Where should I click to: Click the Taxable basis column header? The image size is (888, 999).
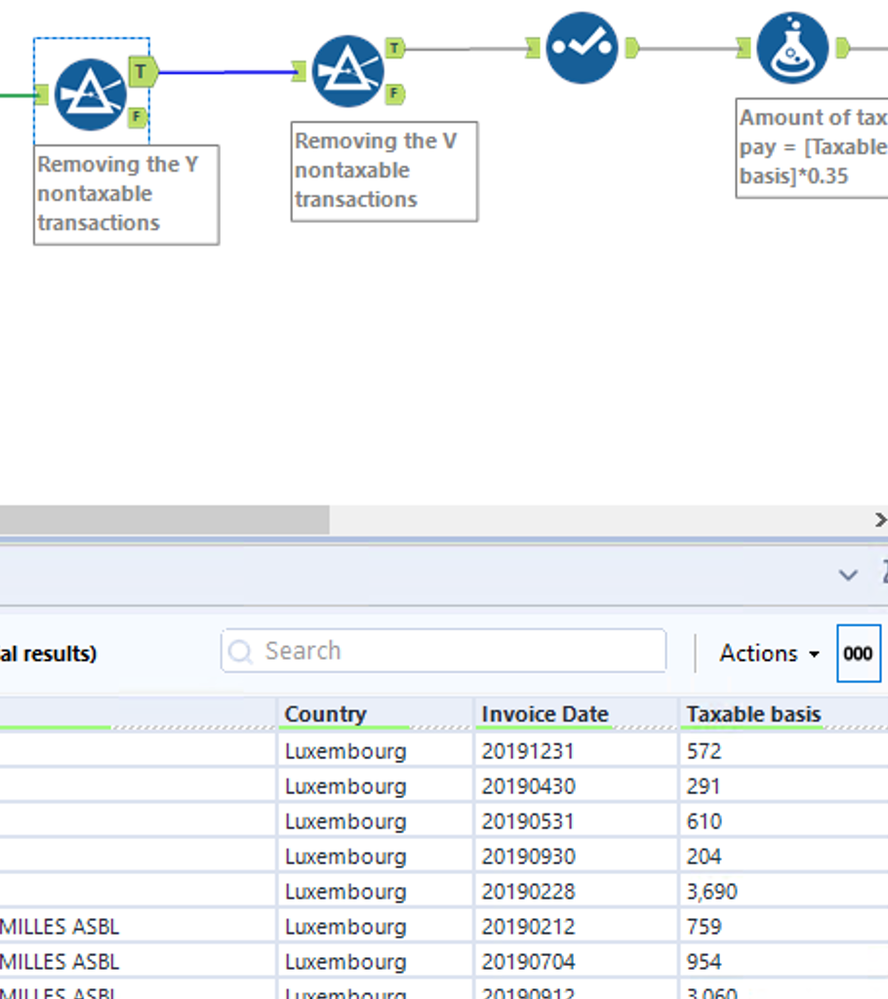point(754,714)
